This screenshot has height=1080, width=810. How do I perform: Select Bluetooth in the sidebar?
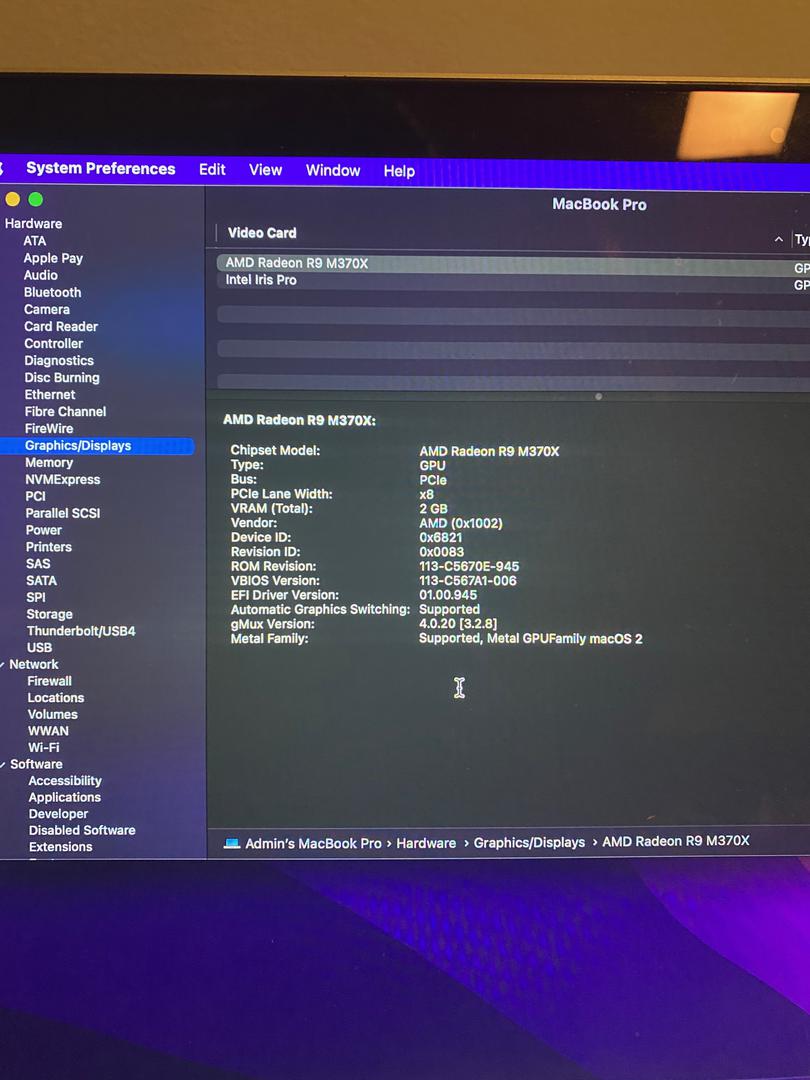(52, 292)
